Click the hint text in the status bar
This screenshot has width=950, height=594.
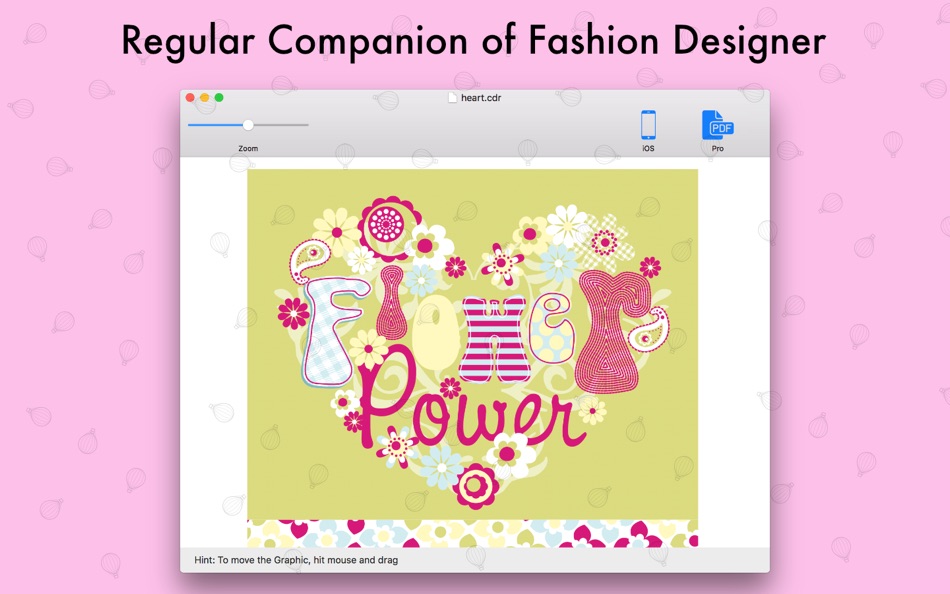[296, 560]
